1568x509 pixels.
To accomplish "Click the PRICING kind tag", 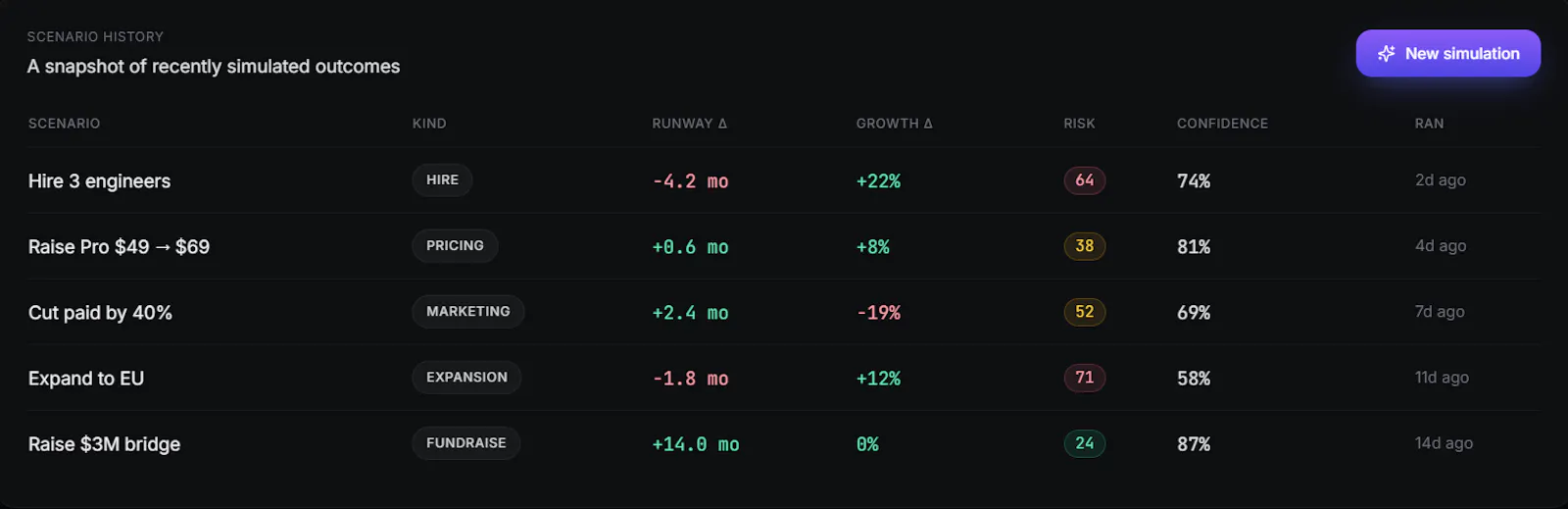I will (455, 246).
